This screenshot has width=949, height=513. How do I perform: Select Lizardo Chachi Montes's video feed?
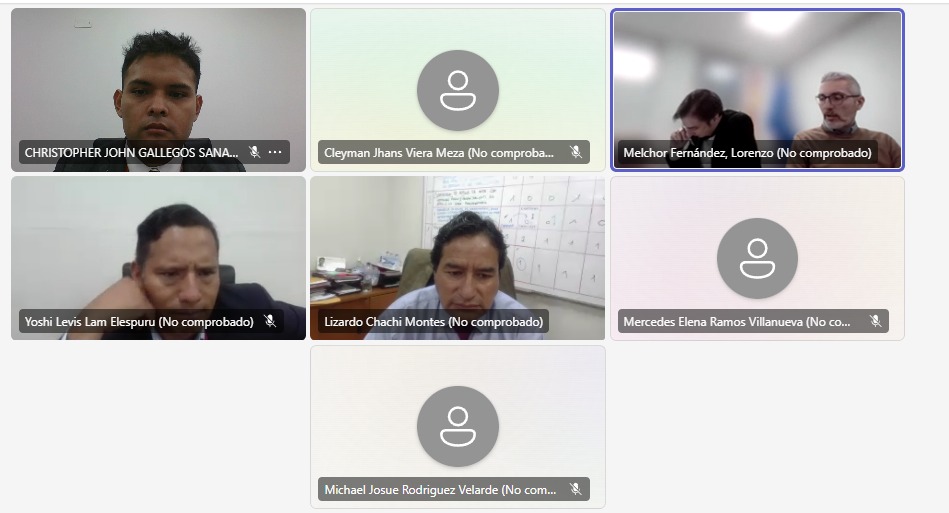(458, 258)
